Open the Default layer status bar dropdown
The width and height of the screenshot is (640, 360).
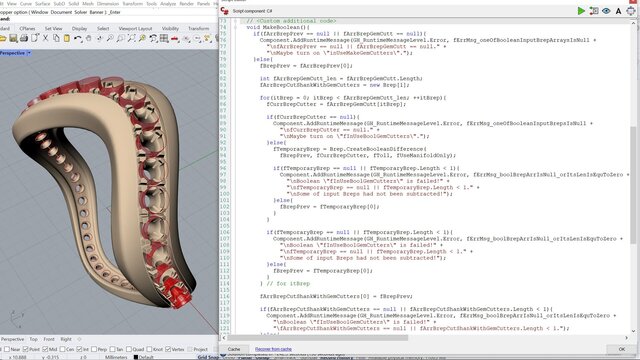point(144,357)
